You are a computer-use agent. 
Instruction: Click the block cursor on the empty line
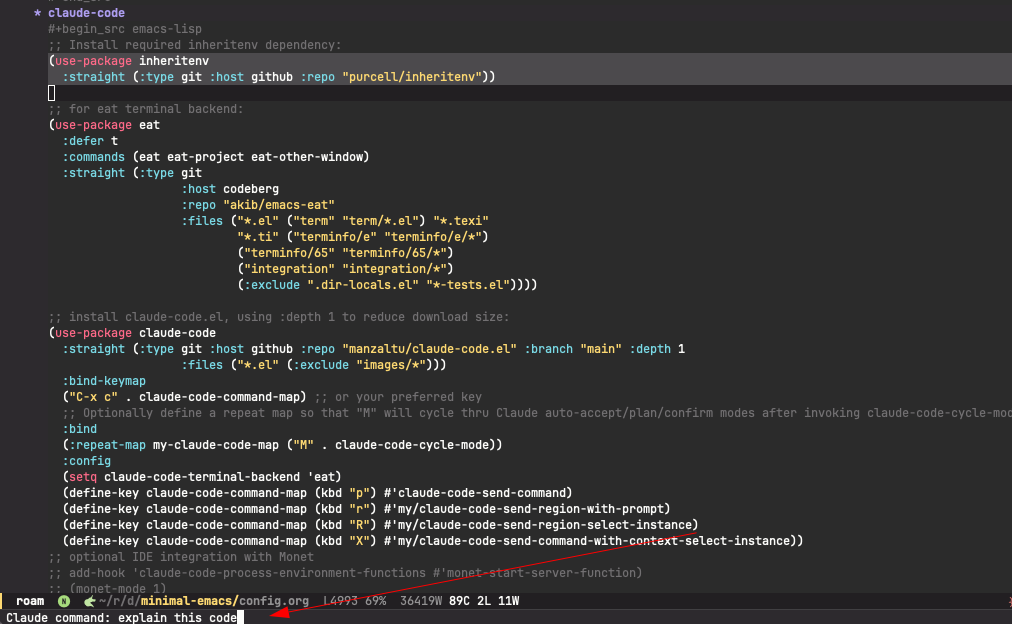click(52, 93)
